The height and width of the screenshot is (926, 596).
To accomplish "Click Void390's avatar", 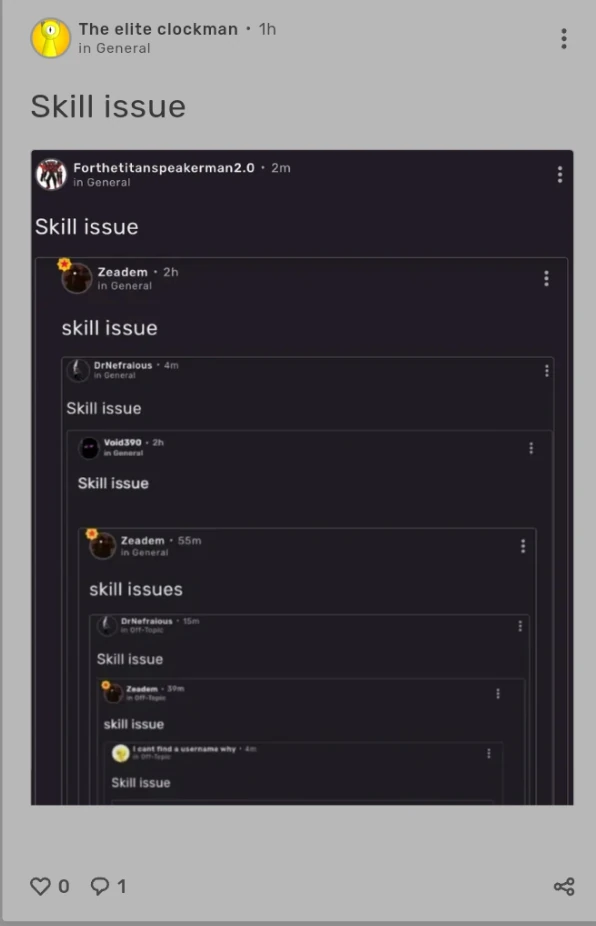I will [x=90, y=448].
